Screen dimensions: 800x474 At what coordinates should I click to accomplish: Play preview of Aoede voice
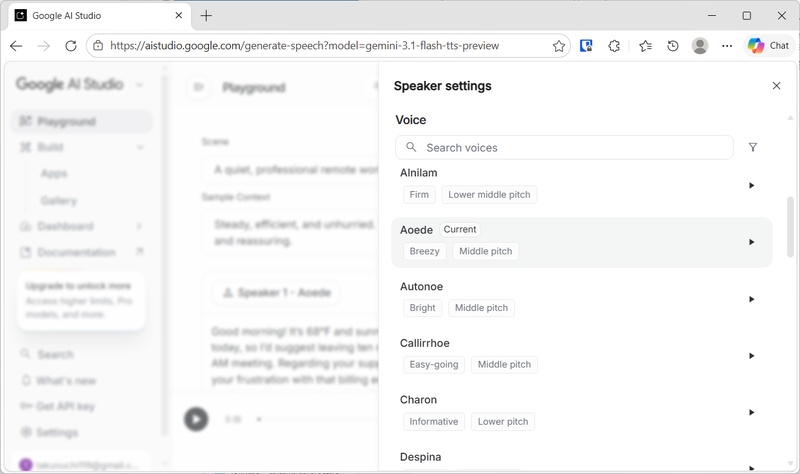(x=751, y=242)
